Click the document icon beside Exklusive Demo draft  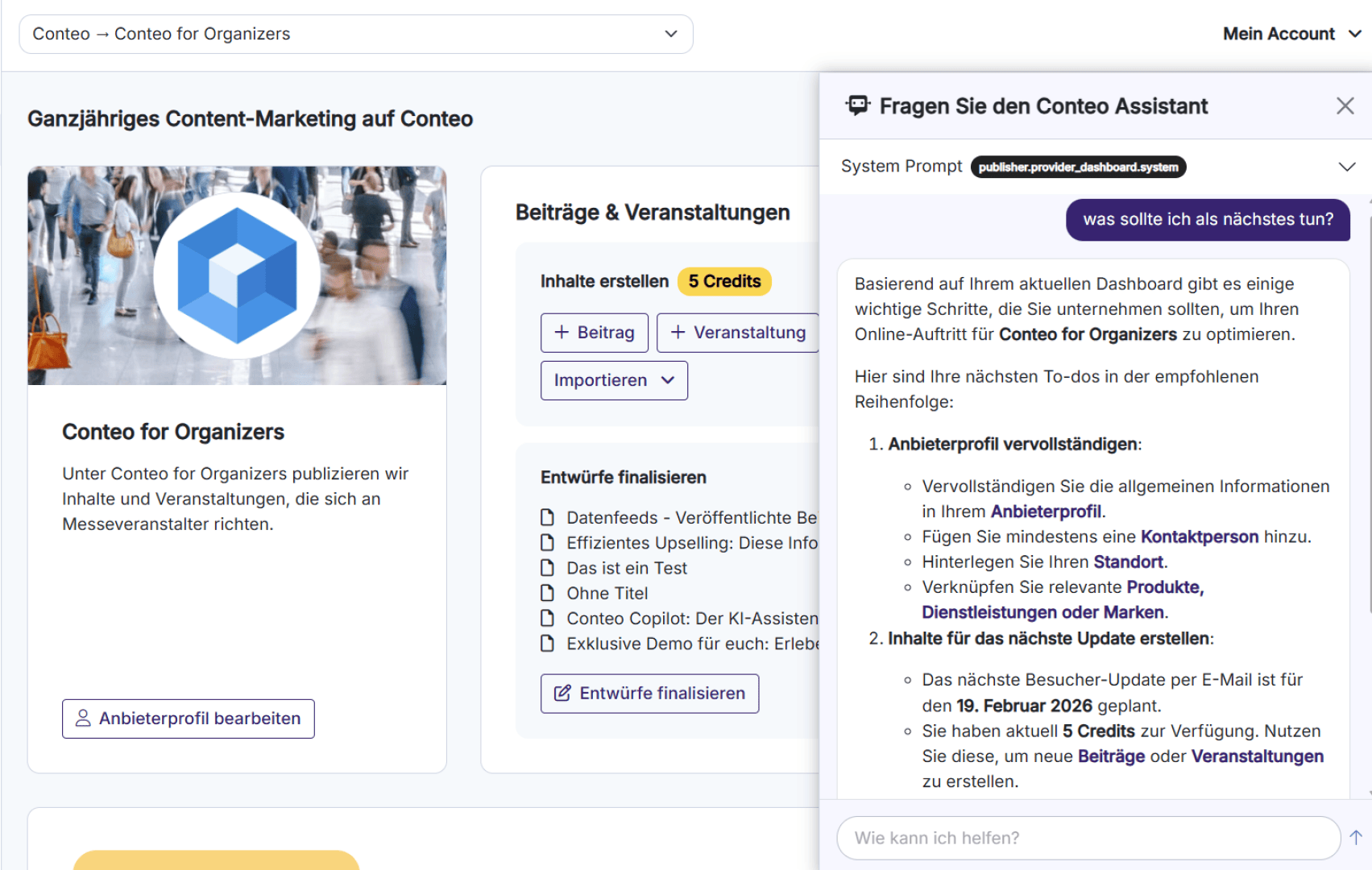coord(547,644)
